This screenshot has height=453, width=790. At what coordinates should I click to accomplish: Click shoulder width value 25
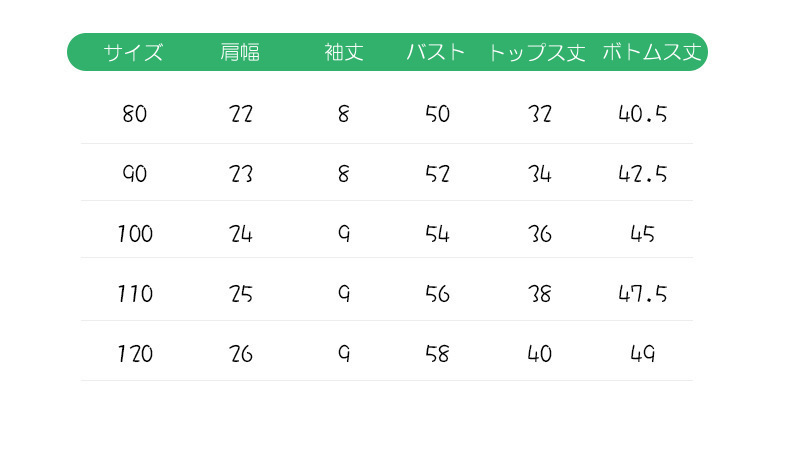click(241, 294)
